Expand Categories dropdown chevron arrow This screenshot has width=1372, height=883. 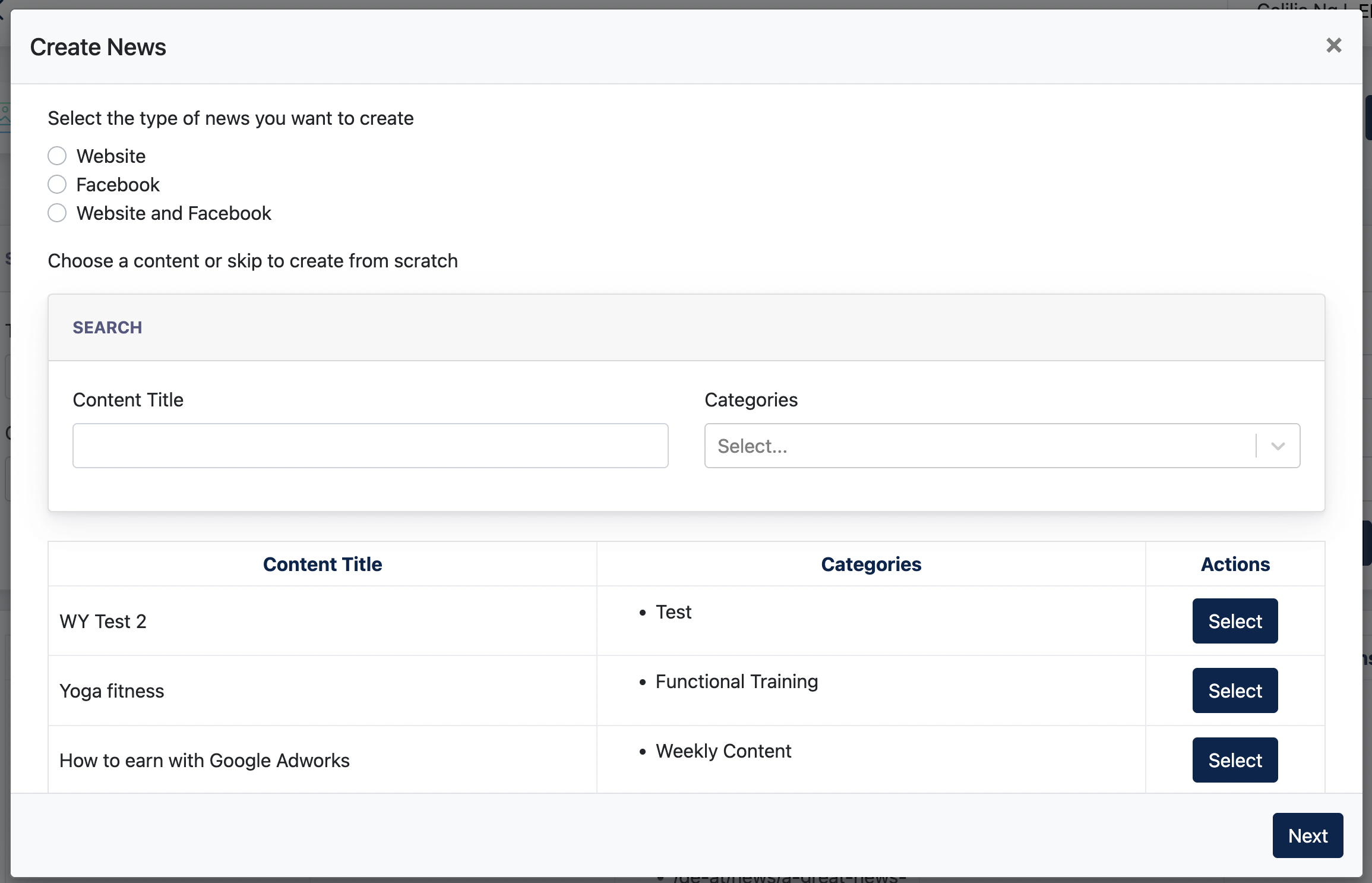click(1278, 446)
